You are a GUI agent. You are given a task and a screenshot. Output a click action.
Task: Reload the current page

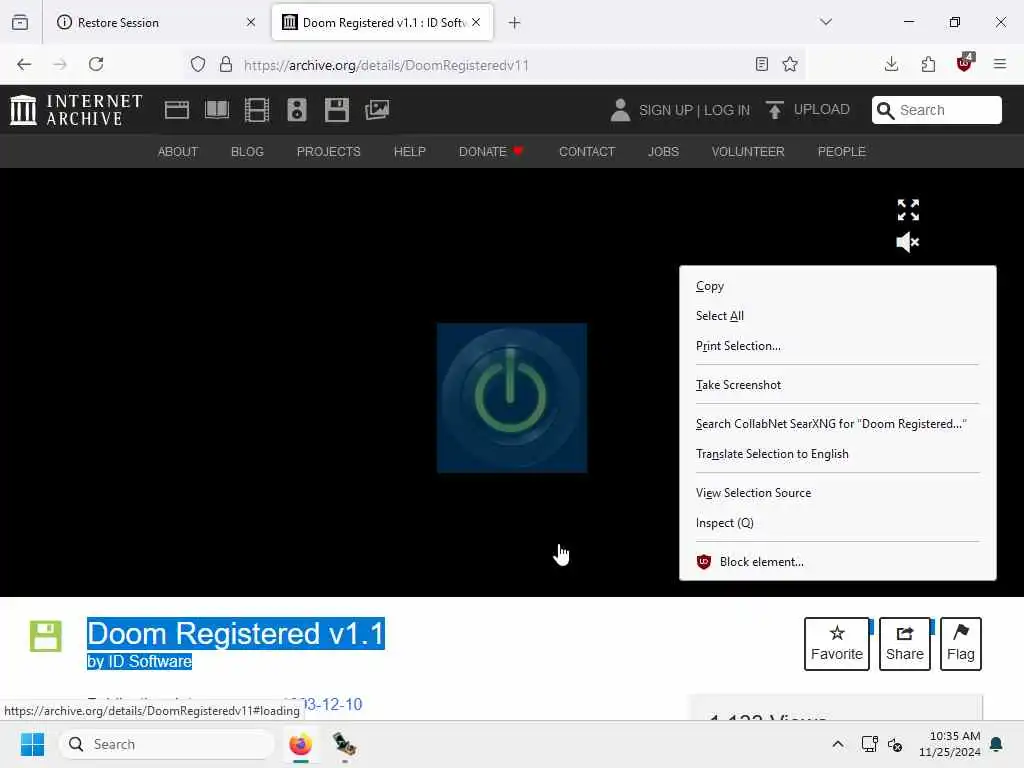point(96,64)
